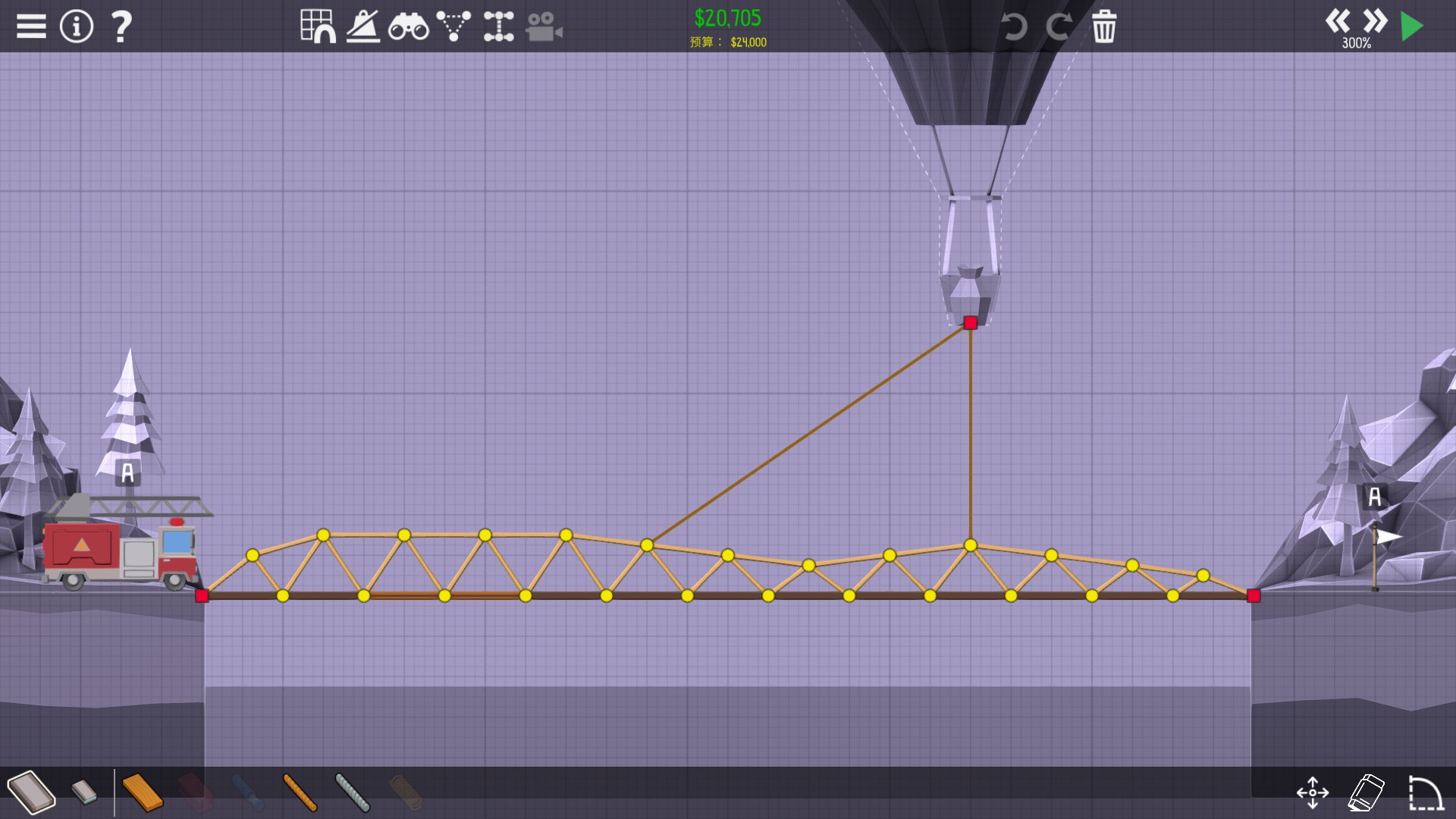Screen dimensions: 1456x819
Task: Increase simulation speed with right chevrons
Action: click(x=1375, y=20)
